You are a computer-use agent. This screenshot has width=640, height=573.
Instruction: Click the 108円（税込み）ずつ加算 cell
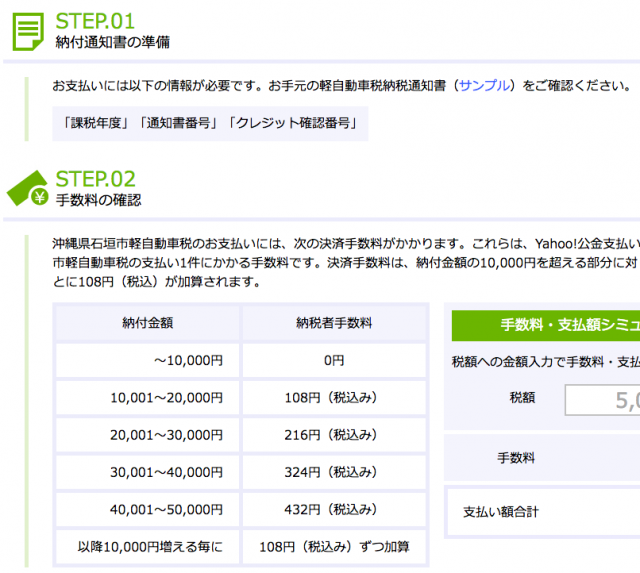point(334,547)
